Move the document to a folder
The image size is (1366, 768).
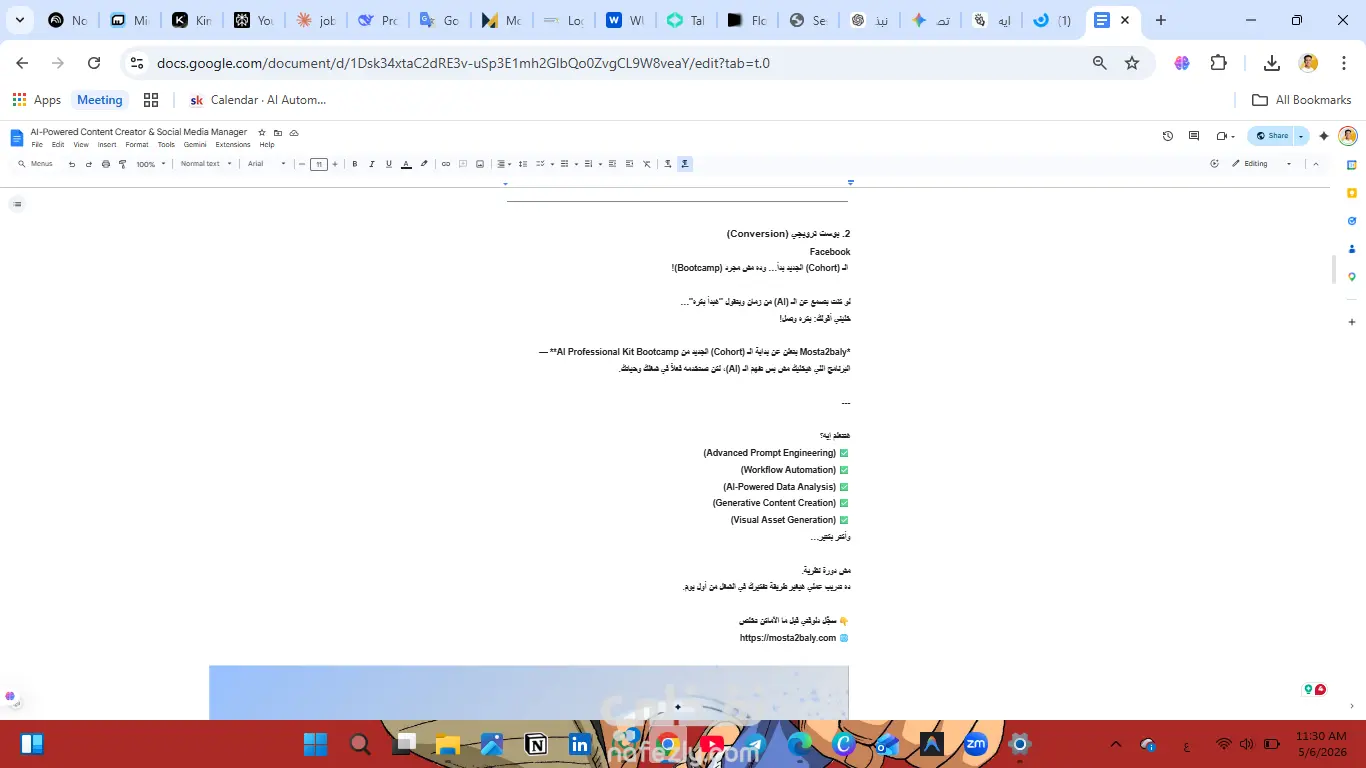278,132
